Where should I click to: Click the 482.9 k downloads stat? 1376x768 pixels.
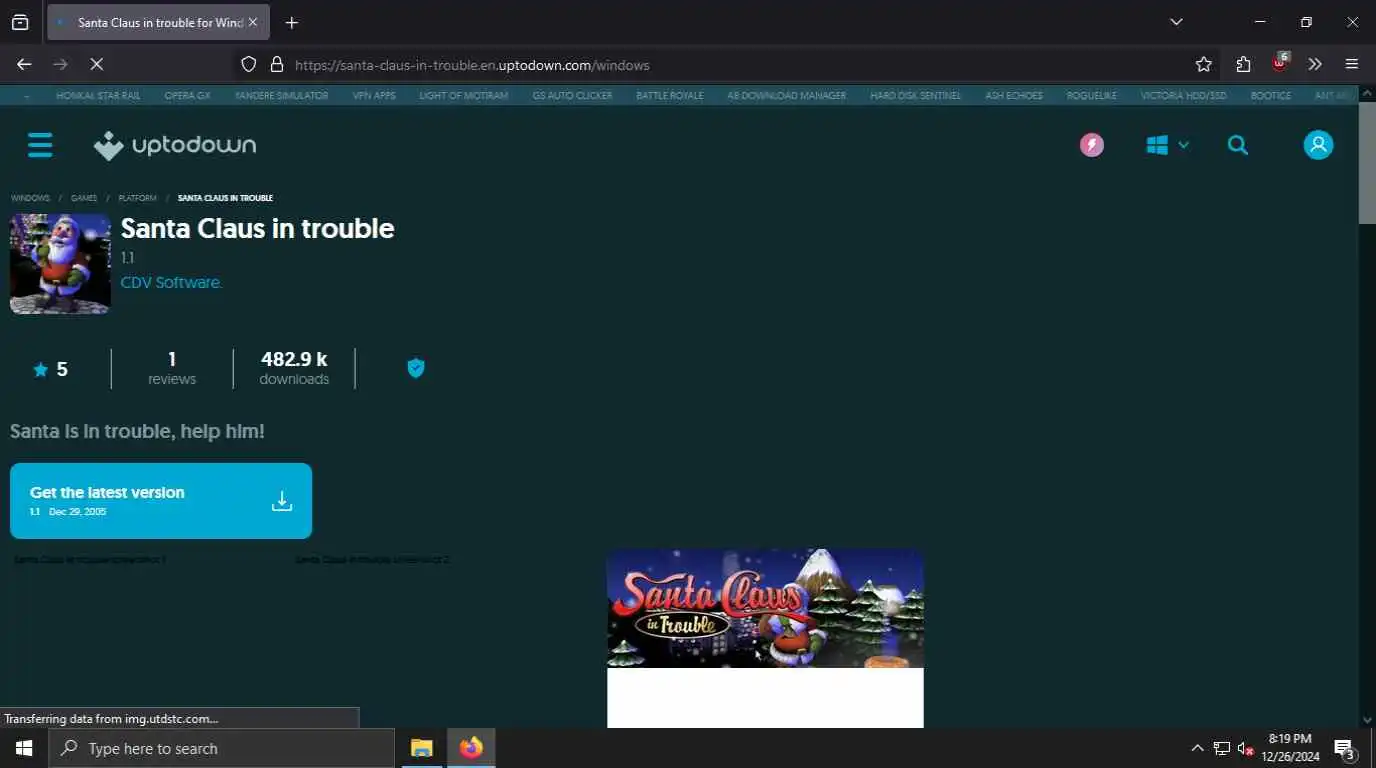(x=294, y=368)
